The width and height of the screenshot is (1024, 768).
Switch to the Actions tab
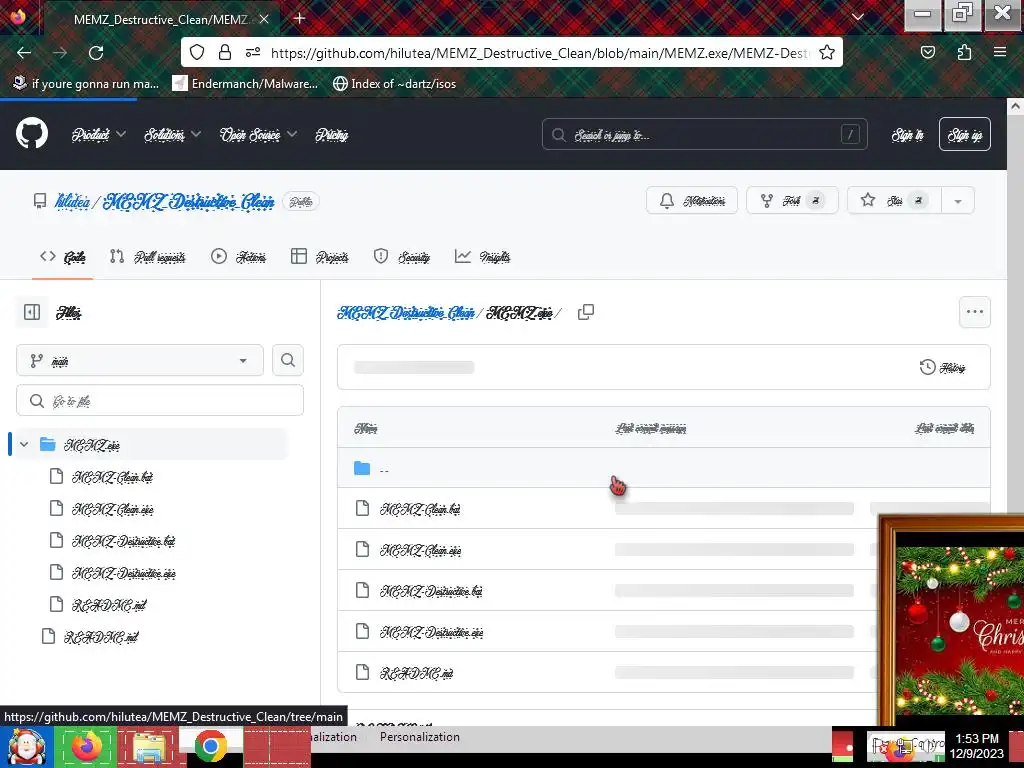pyautogui.click(x=238, y=257)
